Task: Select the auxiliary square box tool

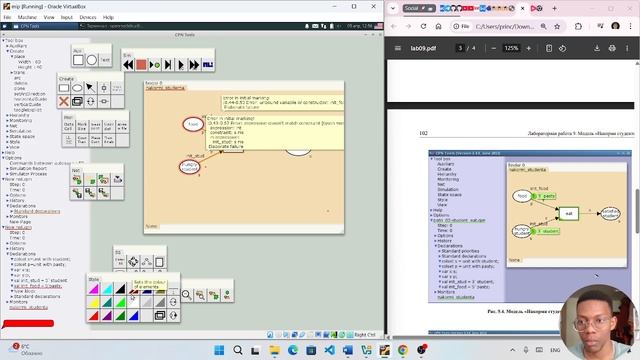Action: click(78, 60)
